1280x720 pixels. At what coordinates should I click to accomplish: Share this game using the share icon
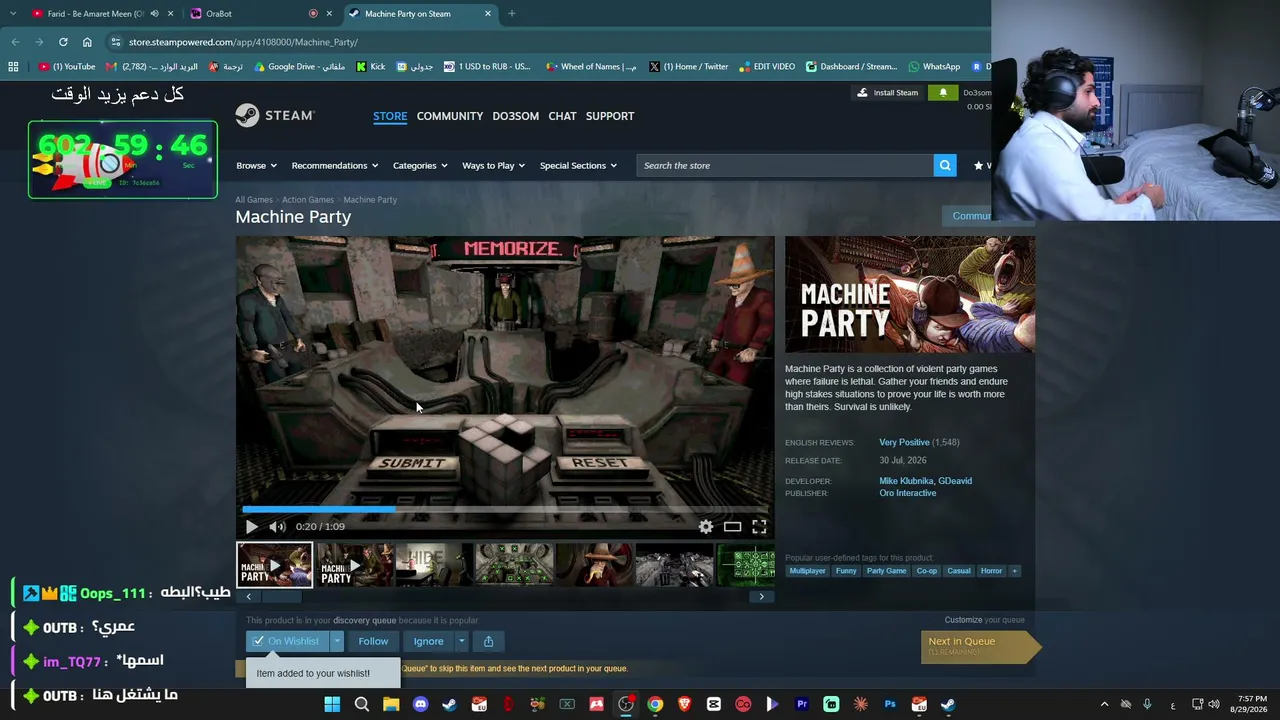[488, 641]
